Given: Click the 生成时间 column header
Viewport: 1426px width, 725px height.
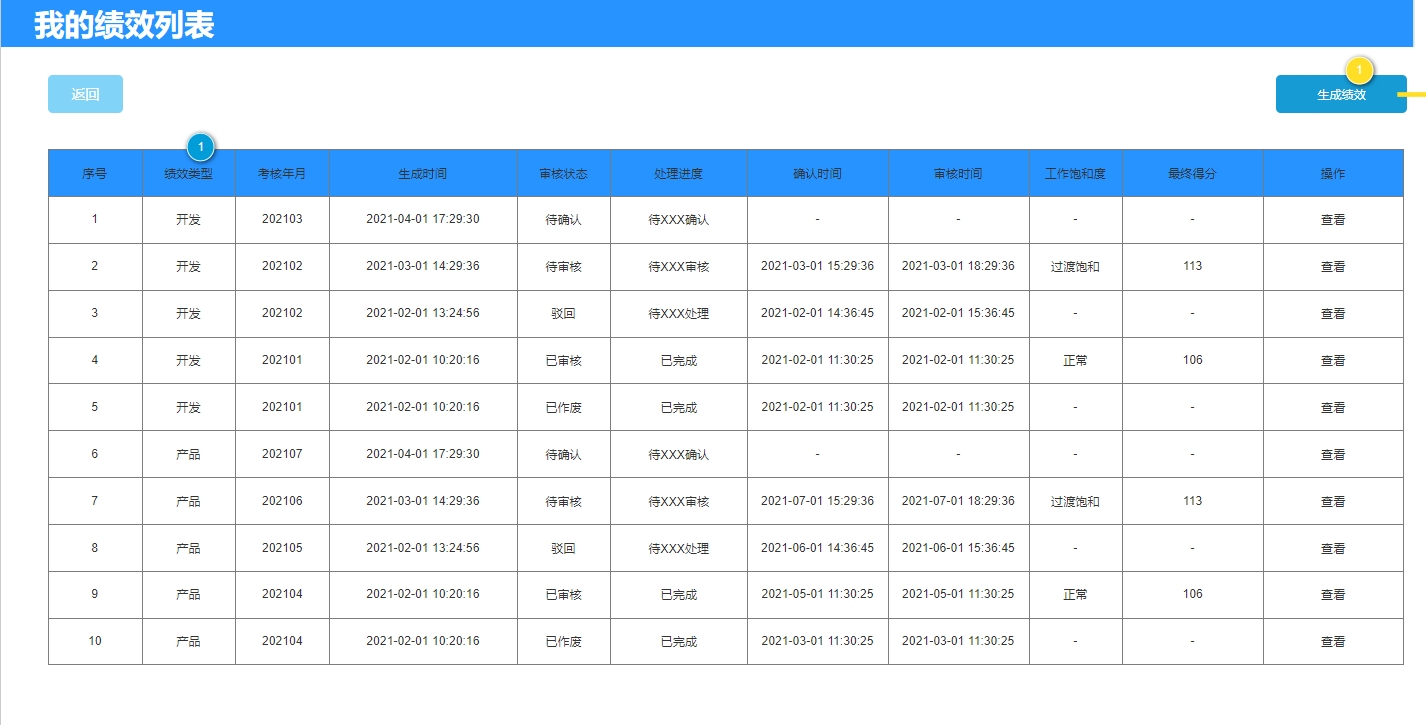Looking at the screenshot, I should tap(423, 174).
